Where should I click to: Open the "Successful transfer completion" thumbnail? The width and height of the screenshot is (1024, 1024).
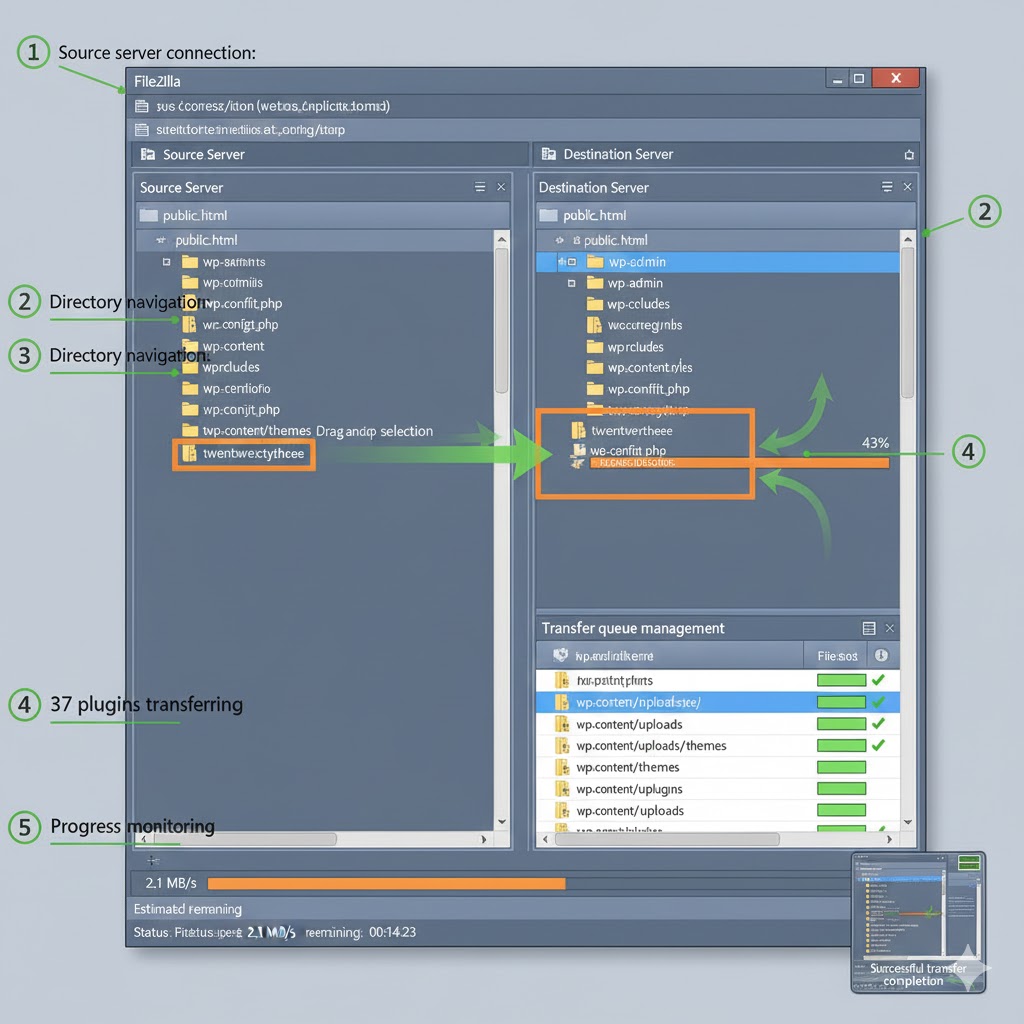point(918,922)
